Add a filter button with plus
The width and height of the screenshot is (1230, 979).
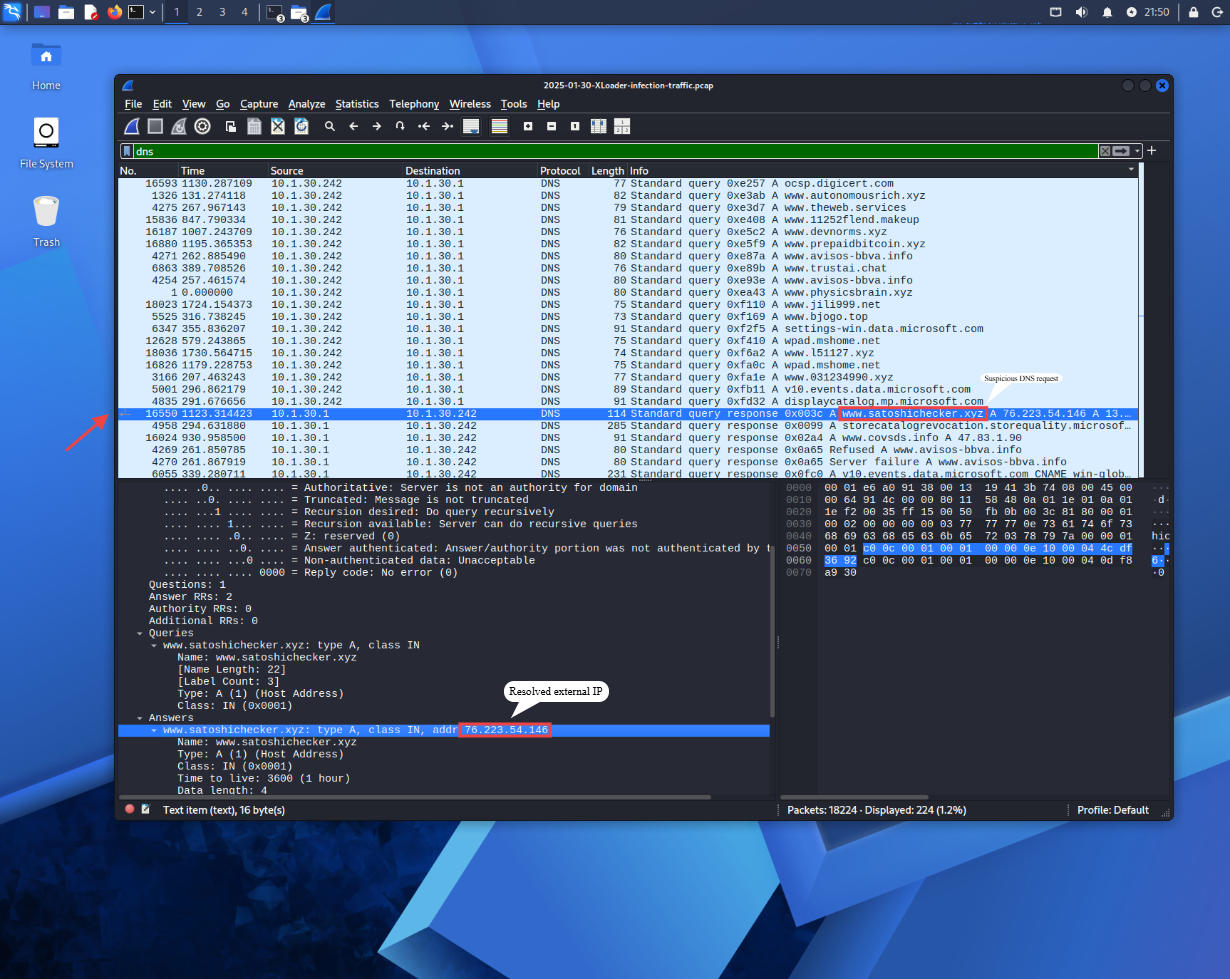click(x=1152, y=151)
